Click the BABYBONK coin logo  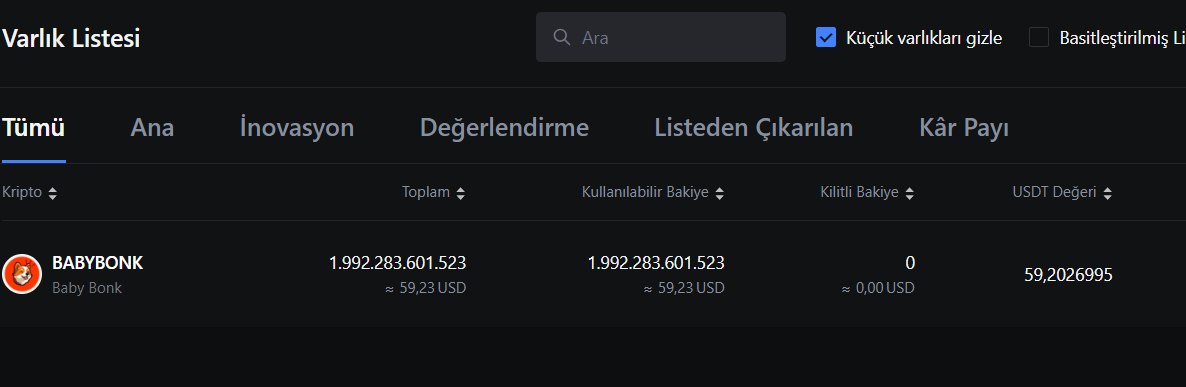coord(22,274)
